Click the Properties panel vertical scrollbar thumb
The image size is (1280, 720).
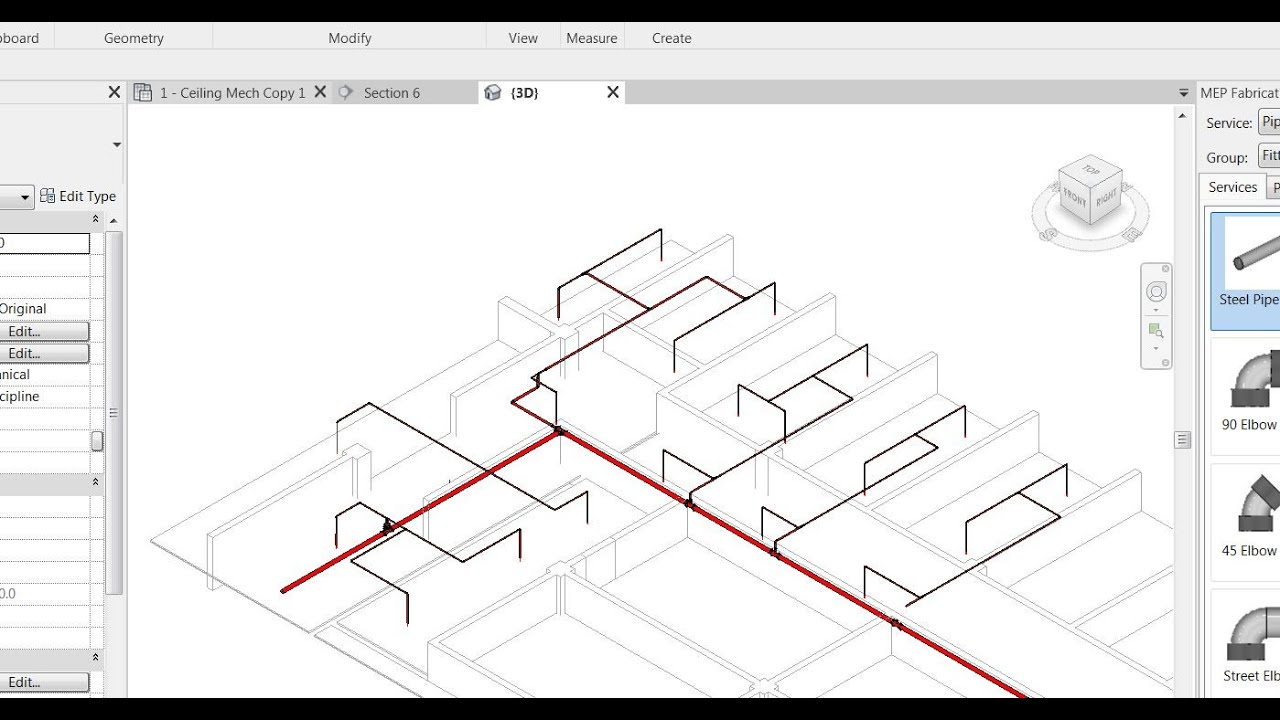114,412
